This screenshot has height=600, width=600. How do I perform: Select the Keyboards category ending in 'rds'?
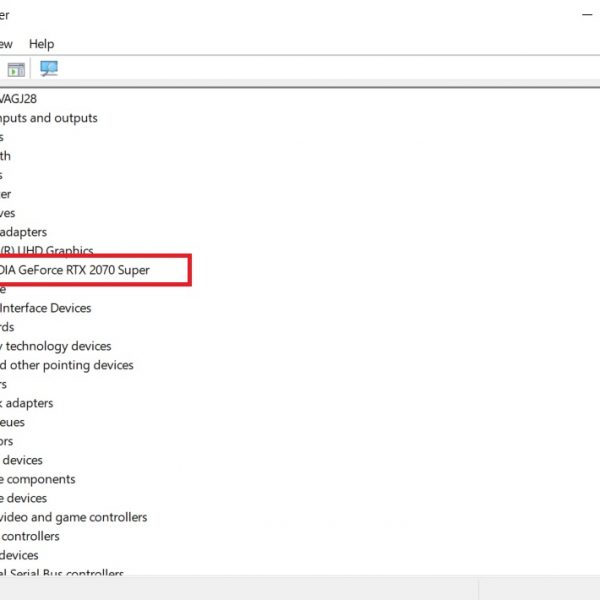click(x=7, y=327)
